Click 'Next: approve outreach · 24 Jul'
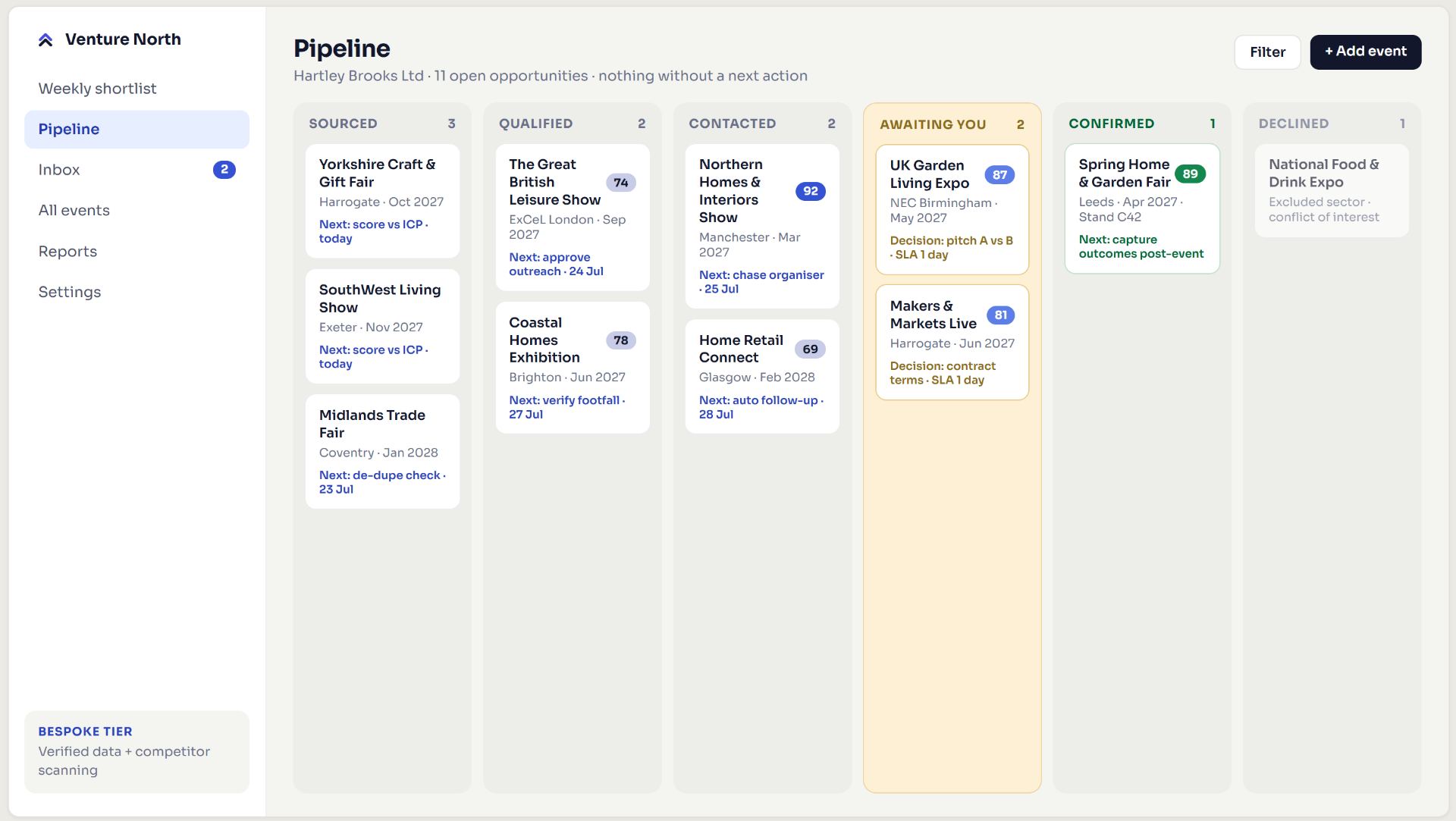Viewport: 1456px width, 821px height. pyautogui.click(x=557, y=265)
